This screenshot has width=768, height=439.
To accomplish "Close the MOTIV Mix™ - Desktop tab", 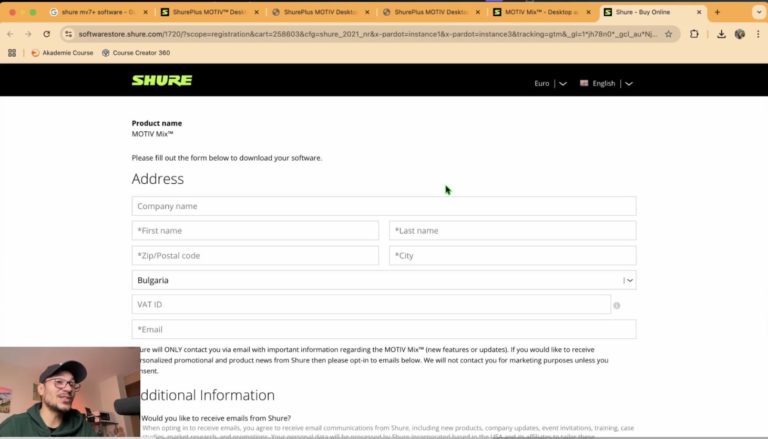I will click(588, 12).
